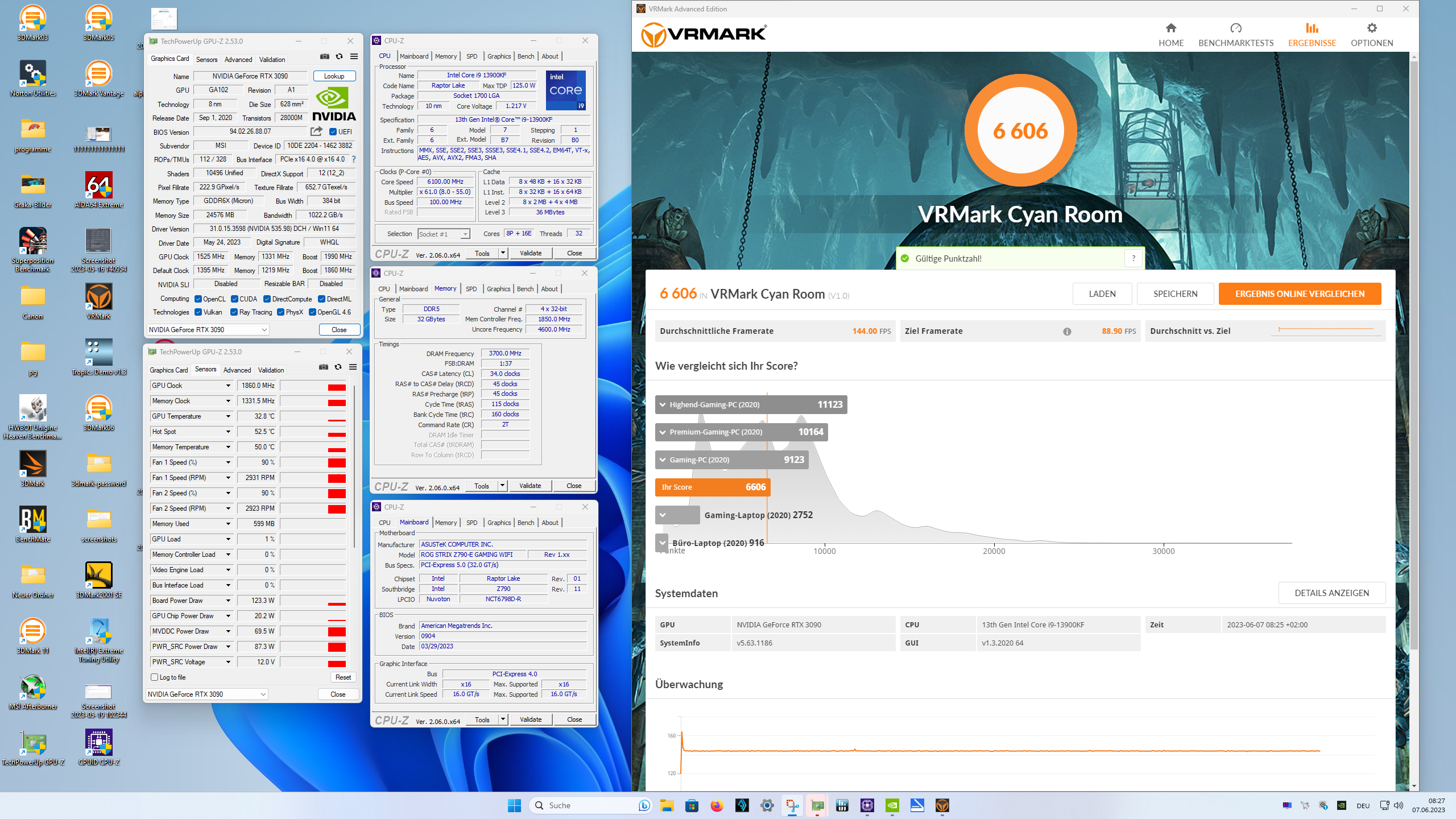Toggle the Ray Tracing checkbox
Screen dimensions: 1456x819
point(234,312)
